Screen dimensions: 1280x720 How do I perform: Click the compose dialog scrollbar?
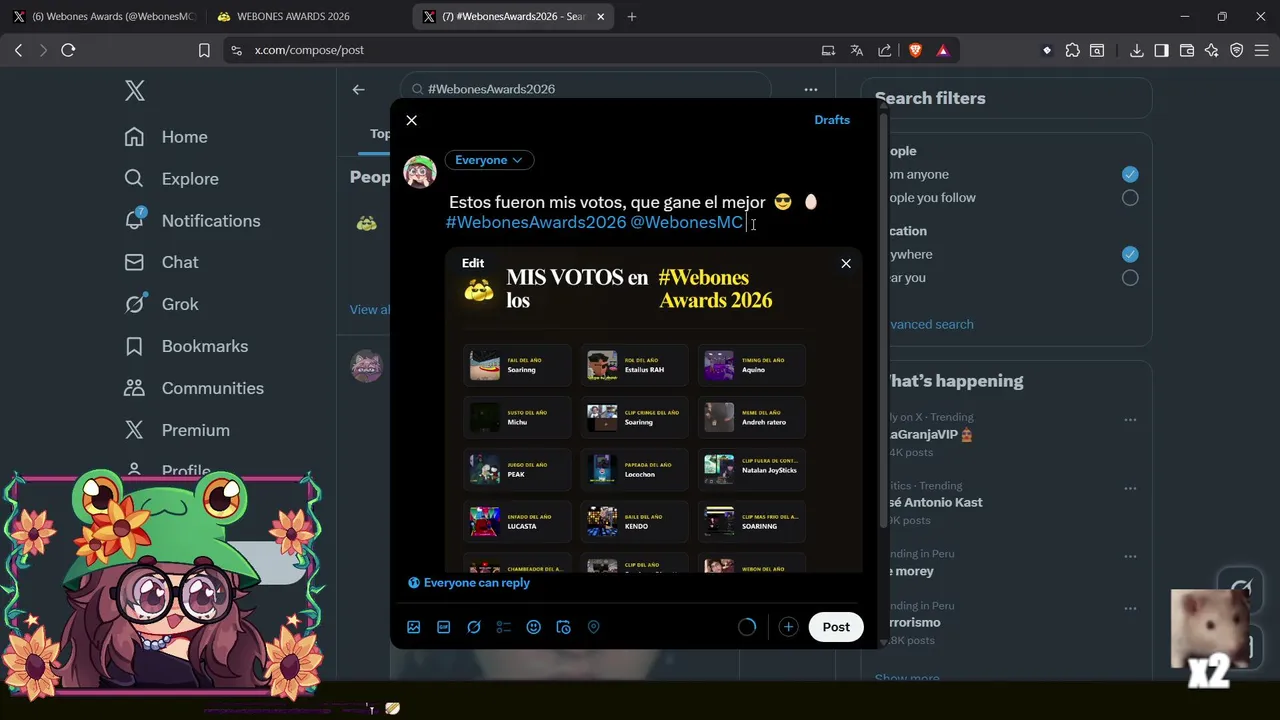click(x=883, y=320)
